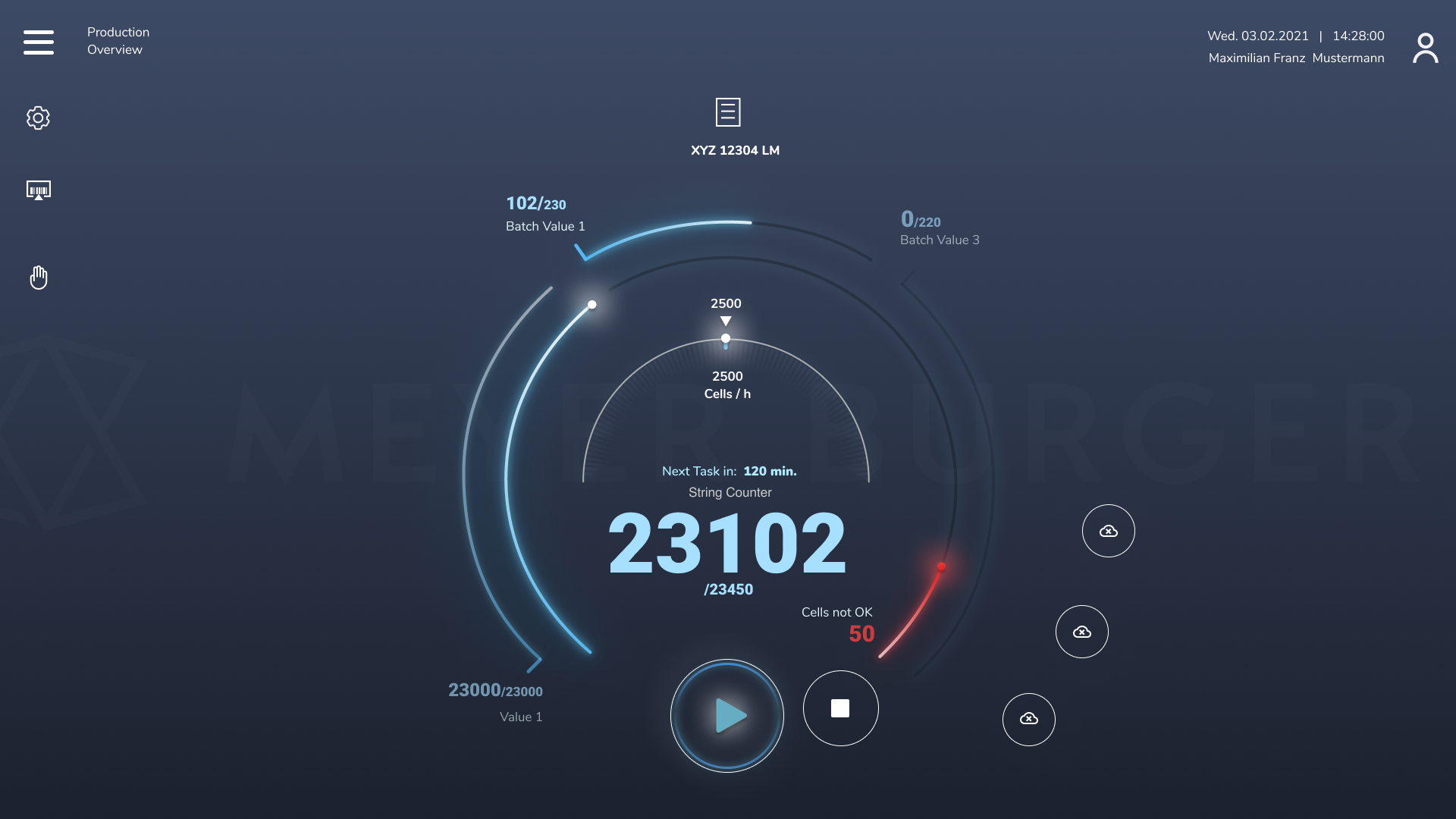Image resolution: width=1456 pixels, height=819 pixels.
Task: Click the XYZ 12304 LM recipe label
Action: 735,150
